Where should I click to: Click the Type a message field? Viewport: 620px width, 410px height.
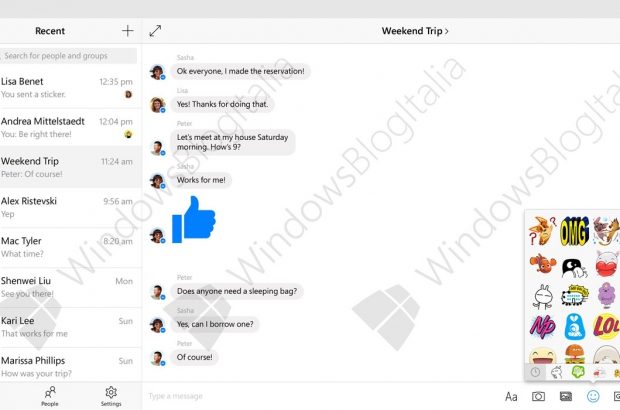(320, 396)
